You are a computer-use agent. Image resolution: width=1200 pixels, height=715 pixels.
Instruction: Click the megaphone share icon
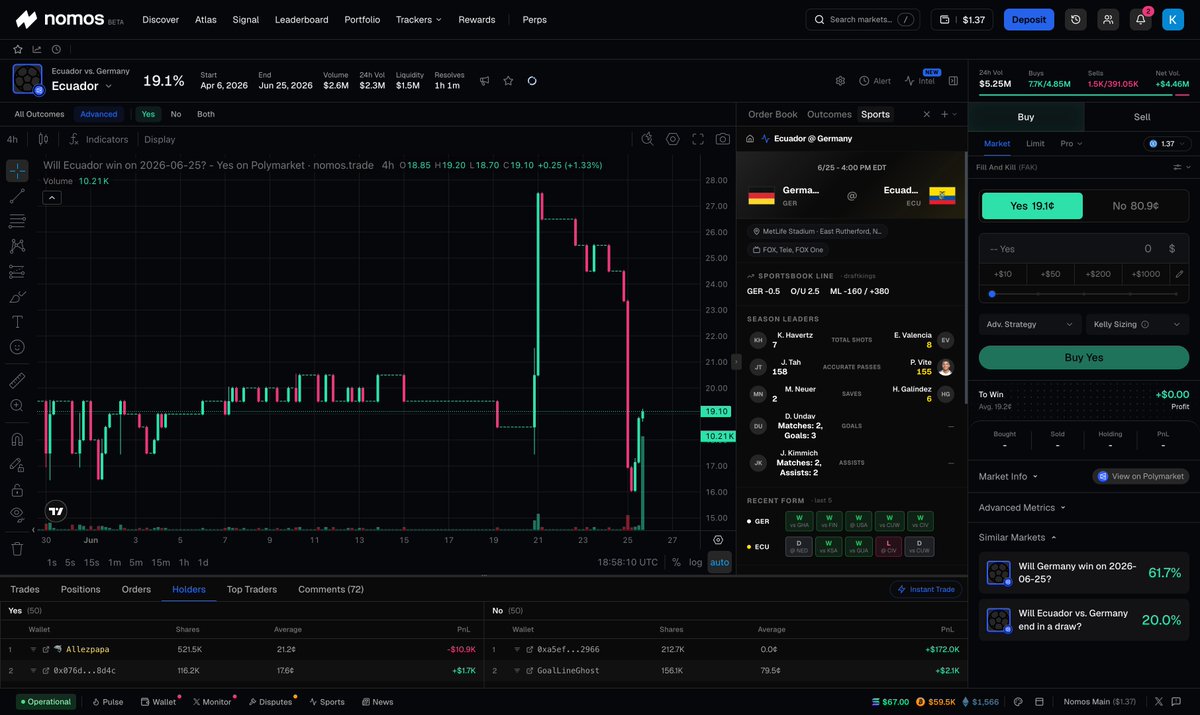tap(484, 81)
